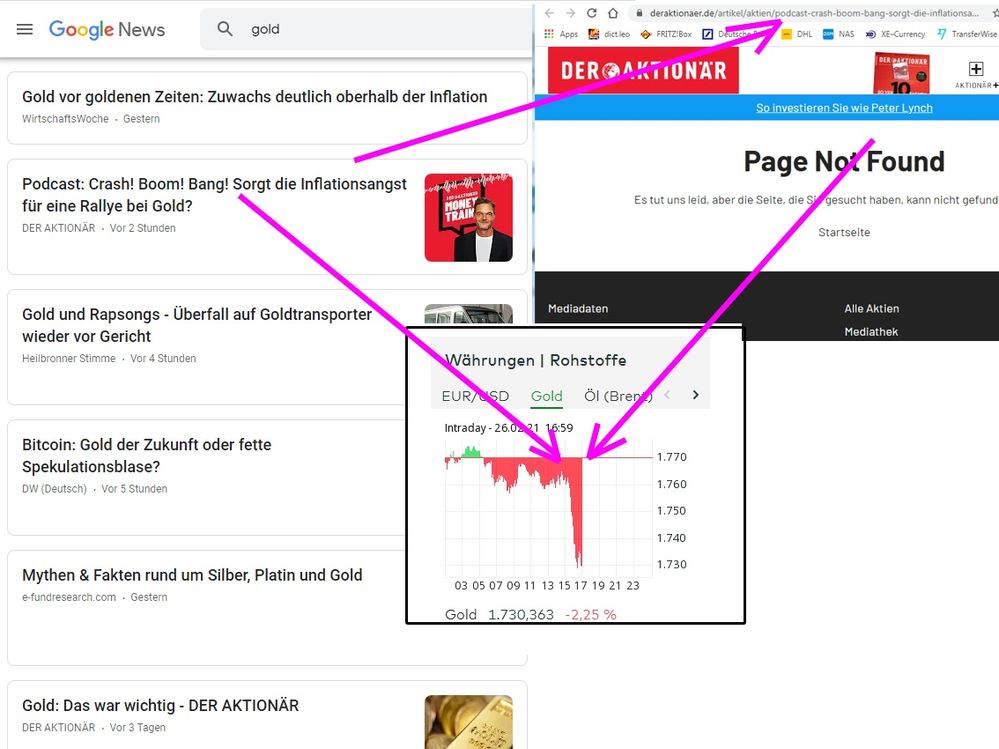Open the FRITZ!Box bookmark
The image size is (999, 749).
666,34
